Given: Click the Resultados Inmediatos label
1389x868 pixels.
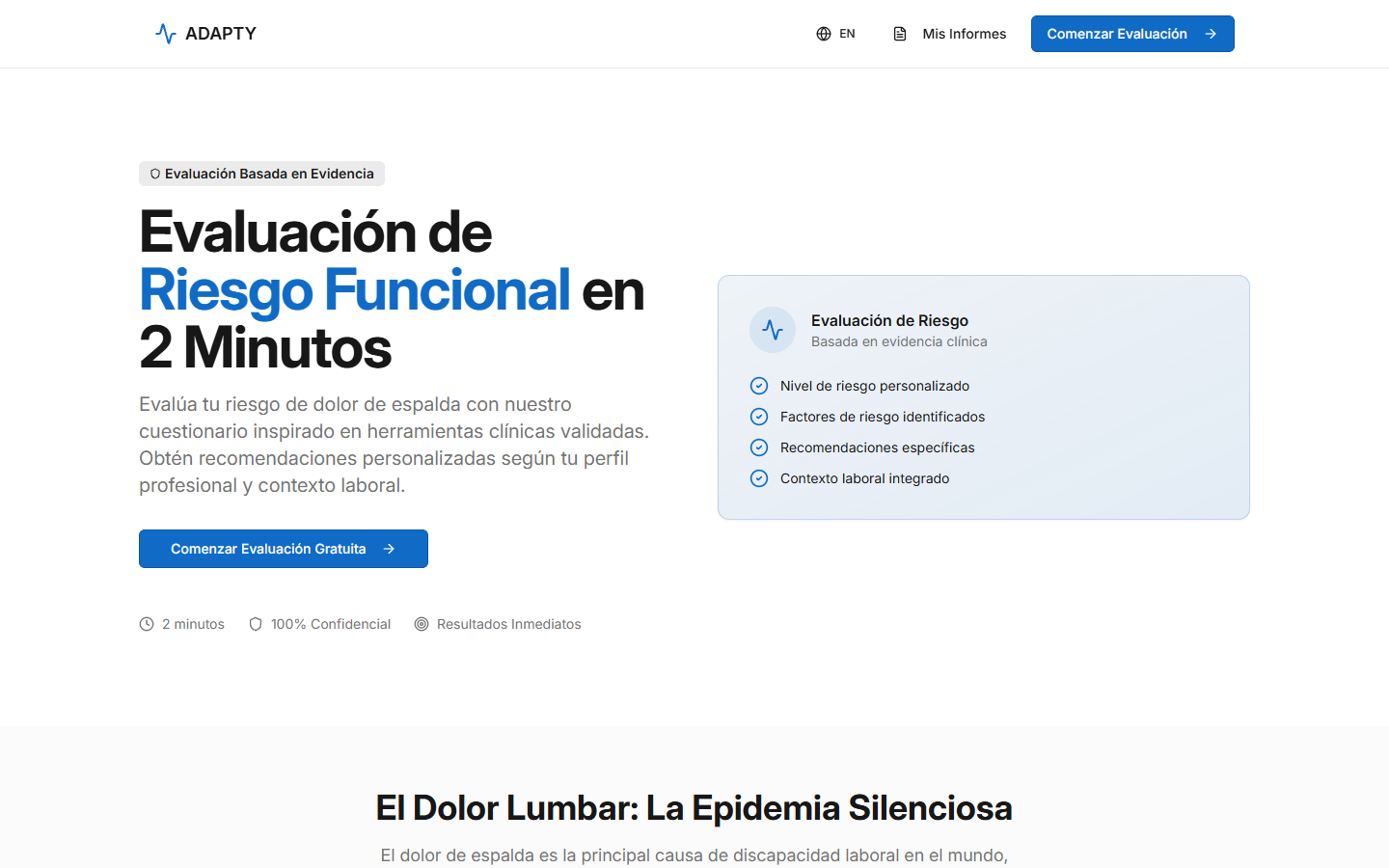Looking at the screenshot, I should tap(509, 624).
